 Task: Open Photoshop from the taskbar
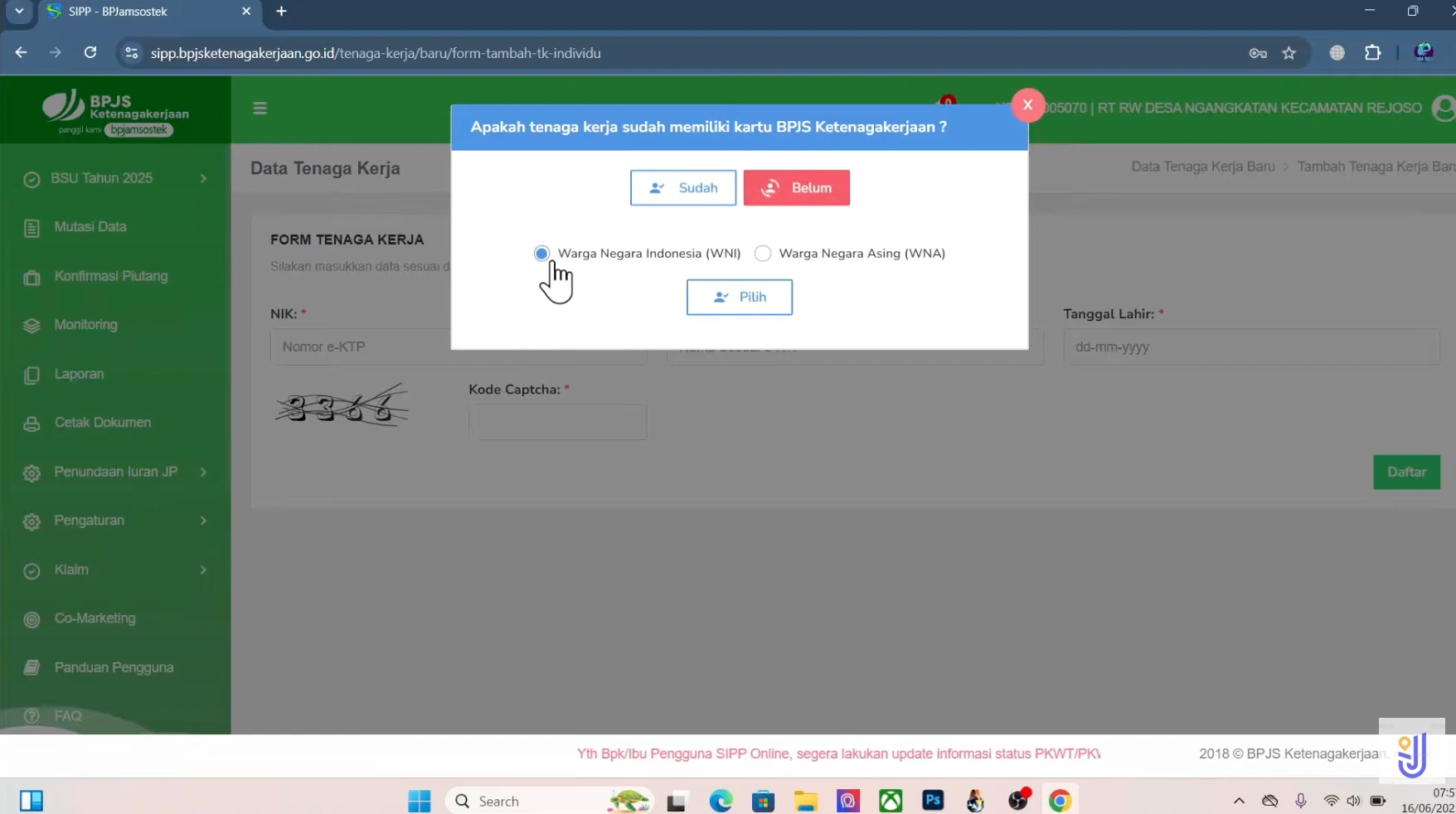pyautogui.click(x=933, y=801)
